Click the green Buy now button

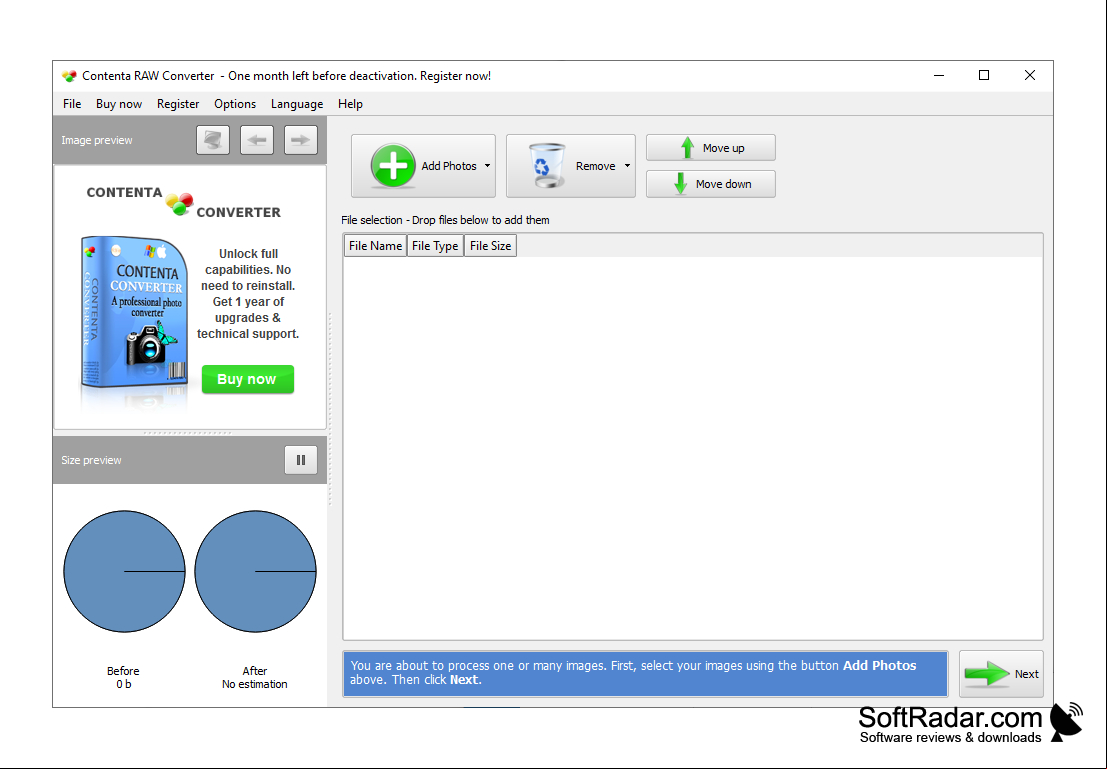pos(248,379)
